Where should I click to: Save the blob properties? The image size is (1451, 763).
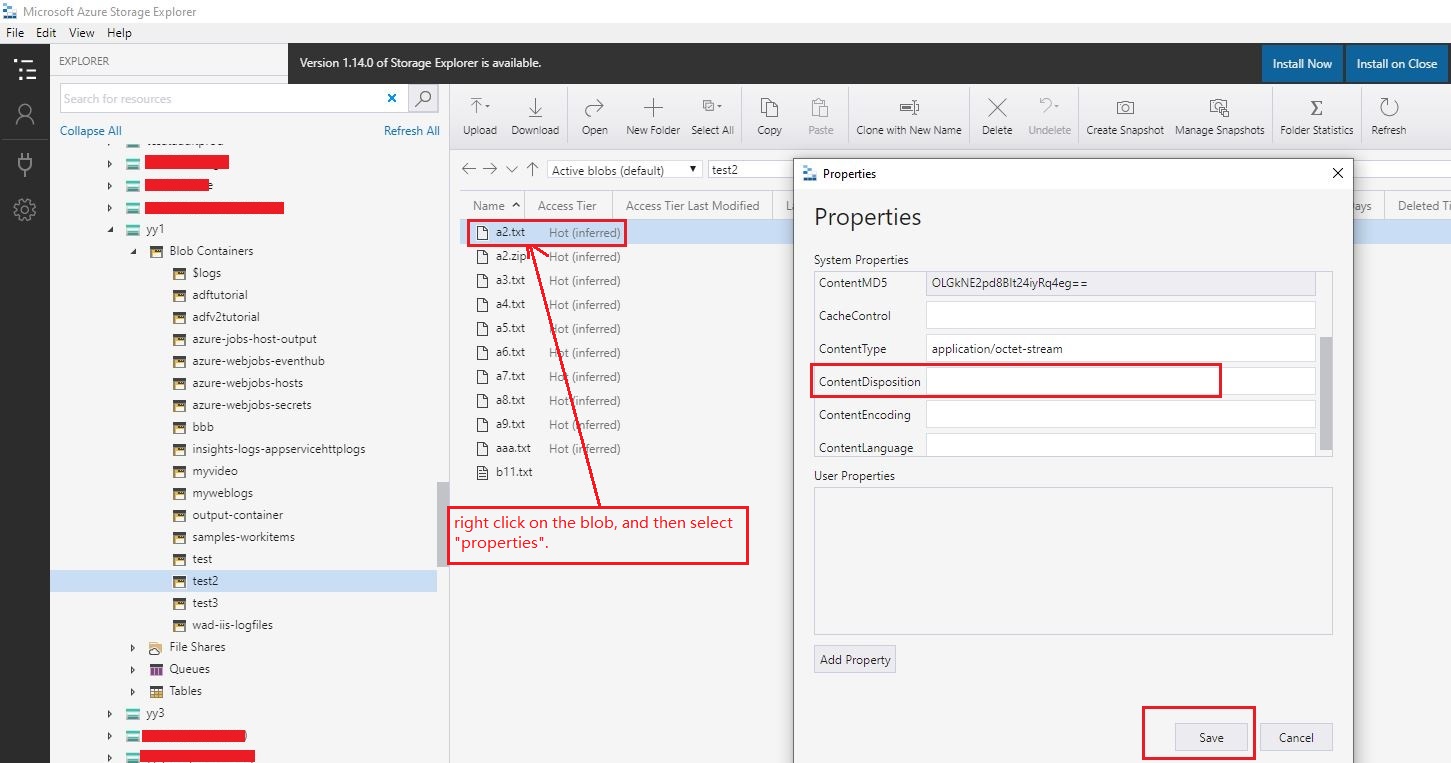pyautogui.click(x=1211, y=737)
